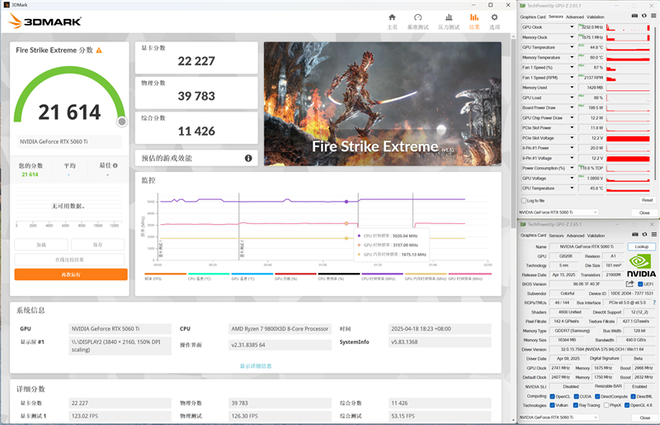This screenshot has height=425, width=660.
Task: Toggle the PhysX checkbox
Action: coord(607,405)
